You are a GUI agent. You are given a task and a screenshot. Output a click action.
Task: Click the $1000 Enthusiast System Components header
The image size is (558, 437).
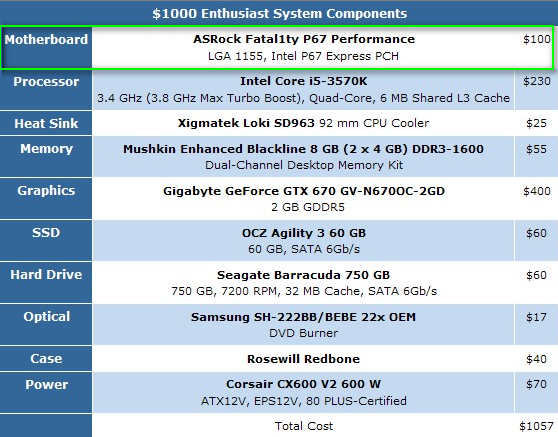[x=279, y=14]
